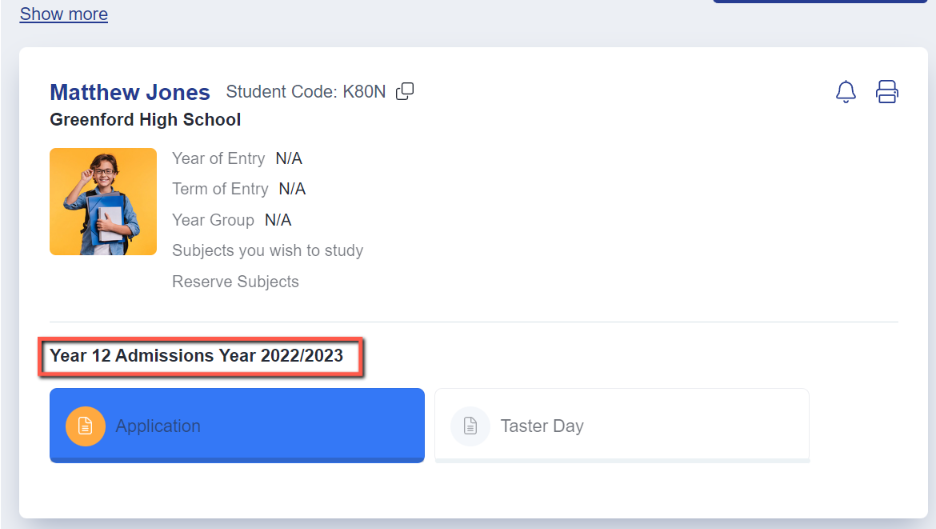Image resolution: width=936 pixels, height=529 pixels.
Task: Click the Greenford High School name
Action: 145,120
